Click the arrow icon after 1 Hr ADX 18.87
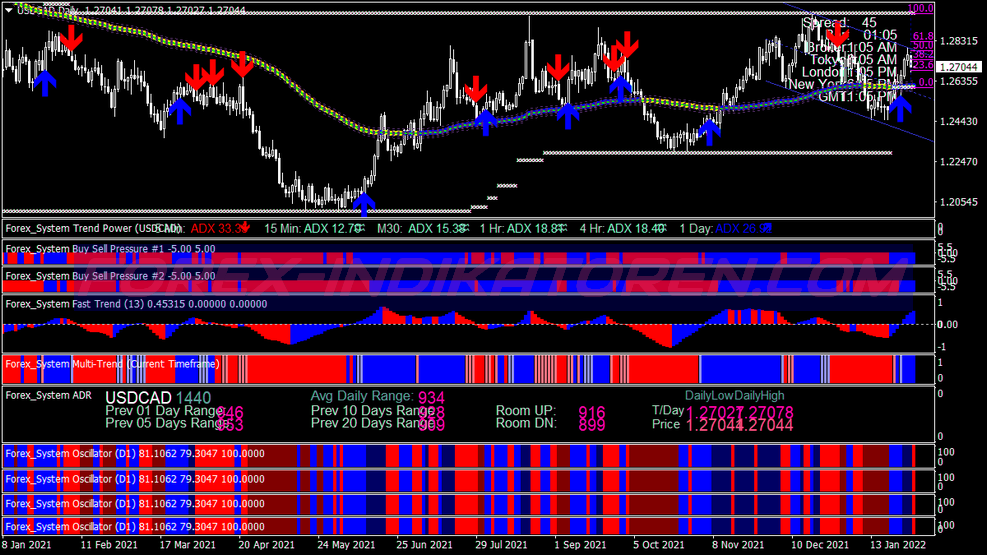 [562, 228]
